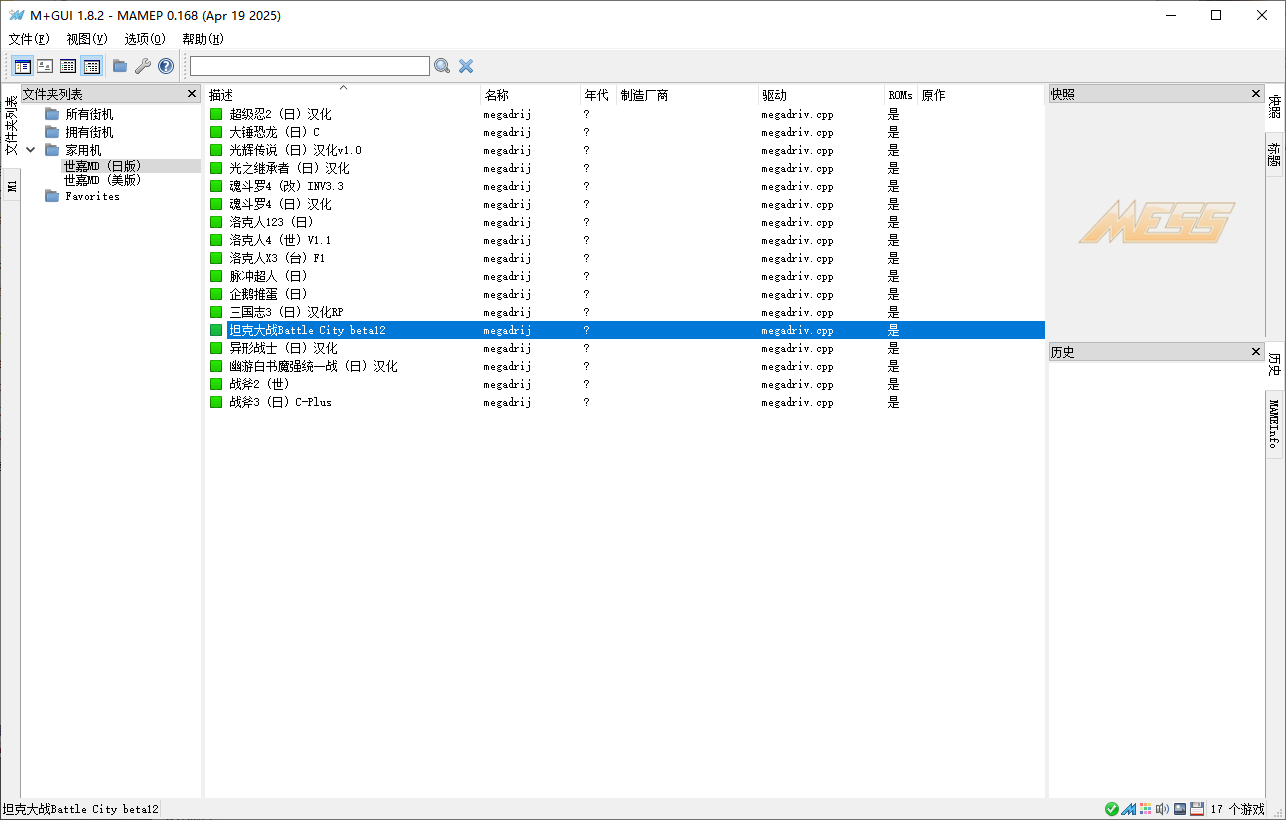Select the details list view toolbar icon

pyautogui.click(x=92, y=66)
